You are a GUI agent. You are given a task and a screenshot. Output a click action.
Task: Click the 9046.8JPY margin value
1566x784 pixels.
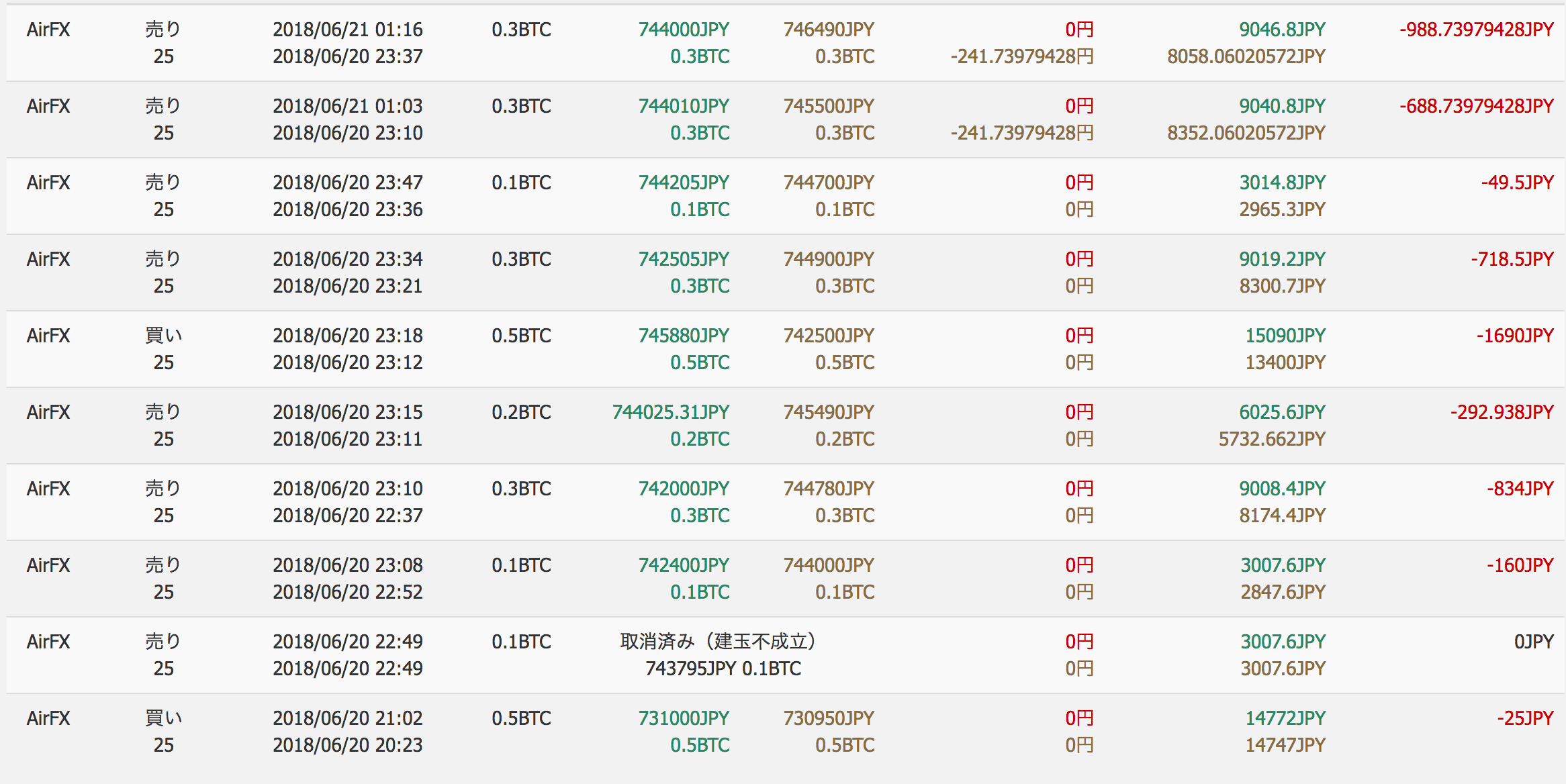point(1283,30)
